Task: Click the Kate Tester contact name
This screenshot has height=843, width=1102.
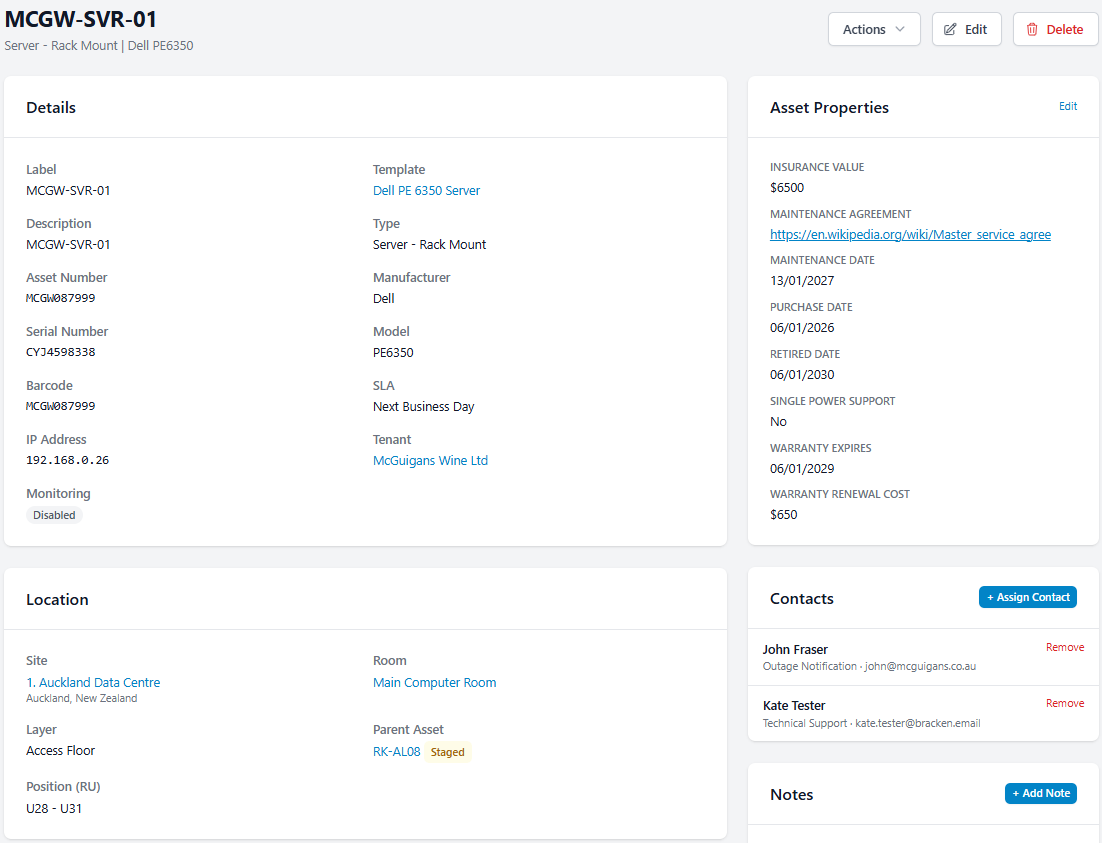Action: coord(793,706)
